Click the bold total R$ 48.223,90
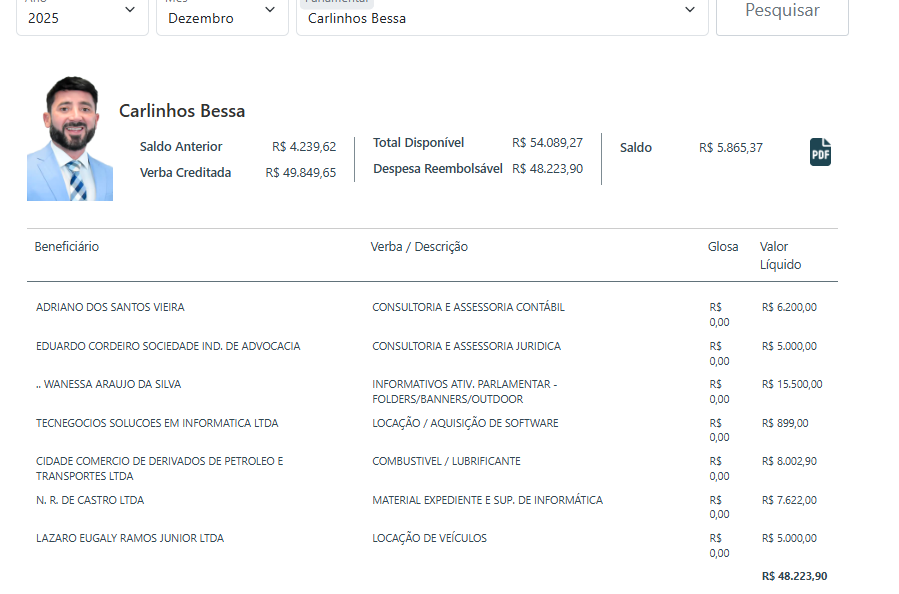 [x=794, y=577]
